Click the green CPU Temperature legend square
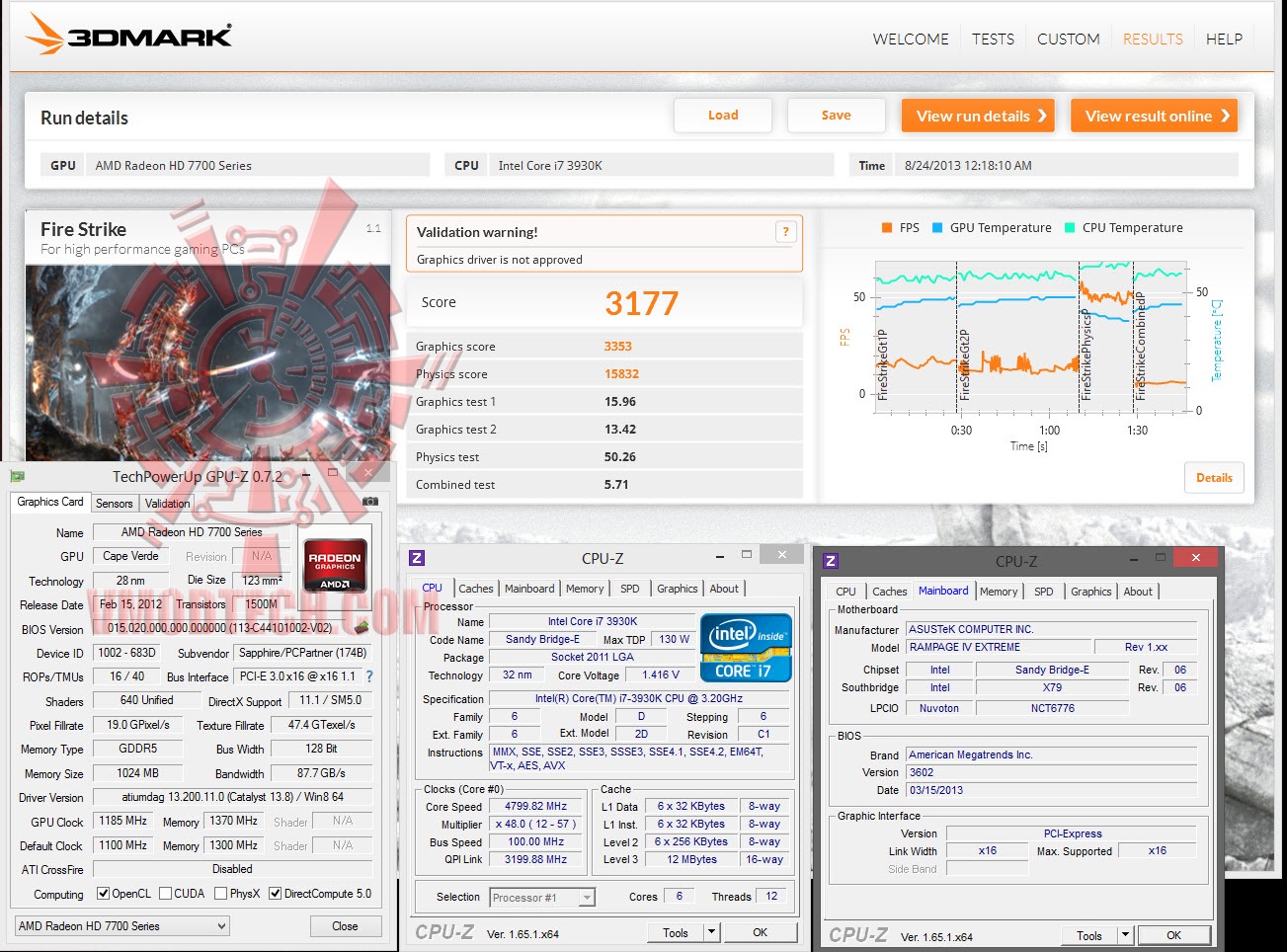 (1070, 228)
